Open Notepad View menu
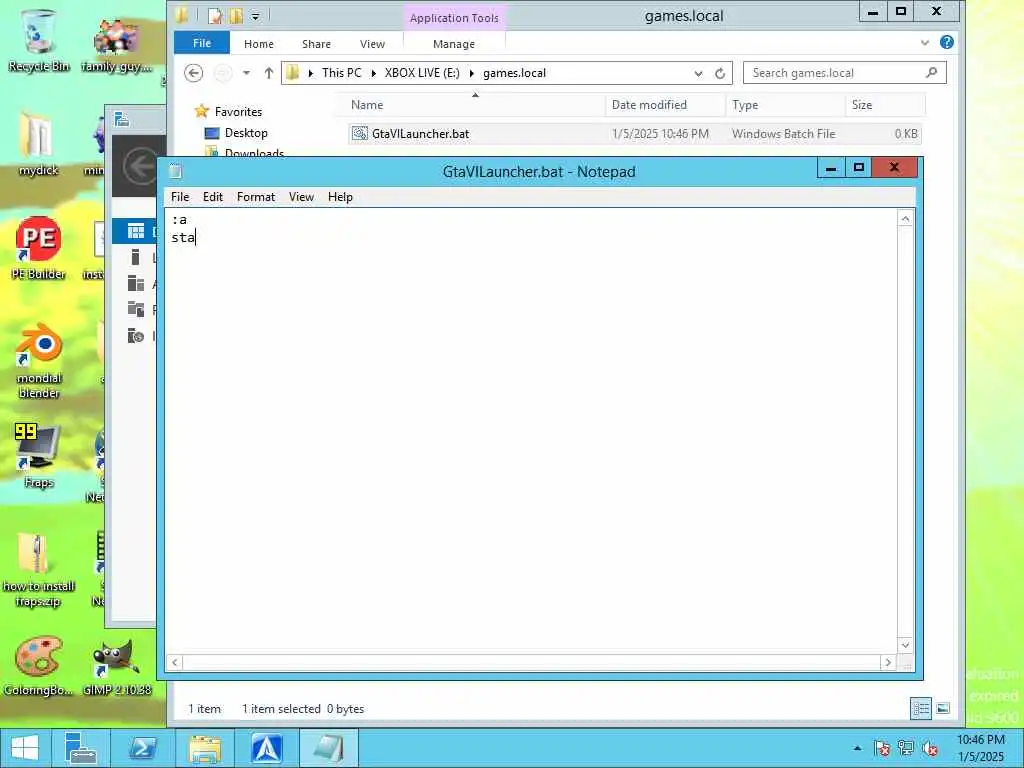 coord(301,197)
